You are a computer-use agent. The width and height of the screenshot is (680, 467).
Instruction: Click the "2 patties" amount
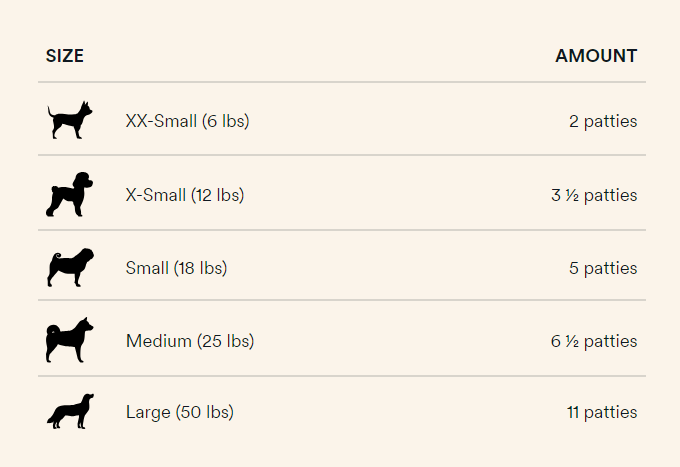(x=603, y=122)
